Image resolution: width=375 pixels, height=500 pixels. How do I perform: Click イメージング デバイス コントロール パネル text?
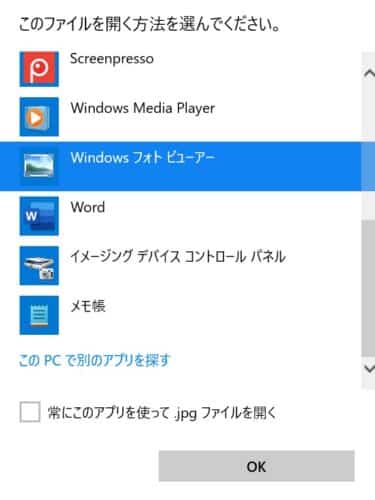178,257
